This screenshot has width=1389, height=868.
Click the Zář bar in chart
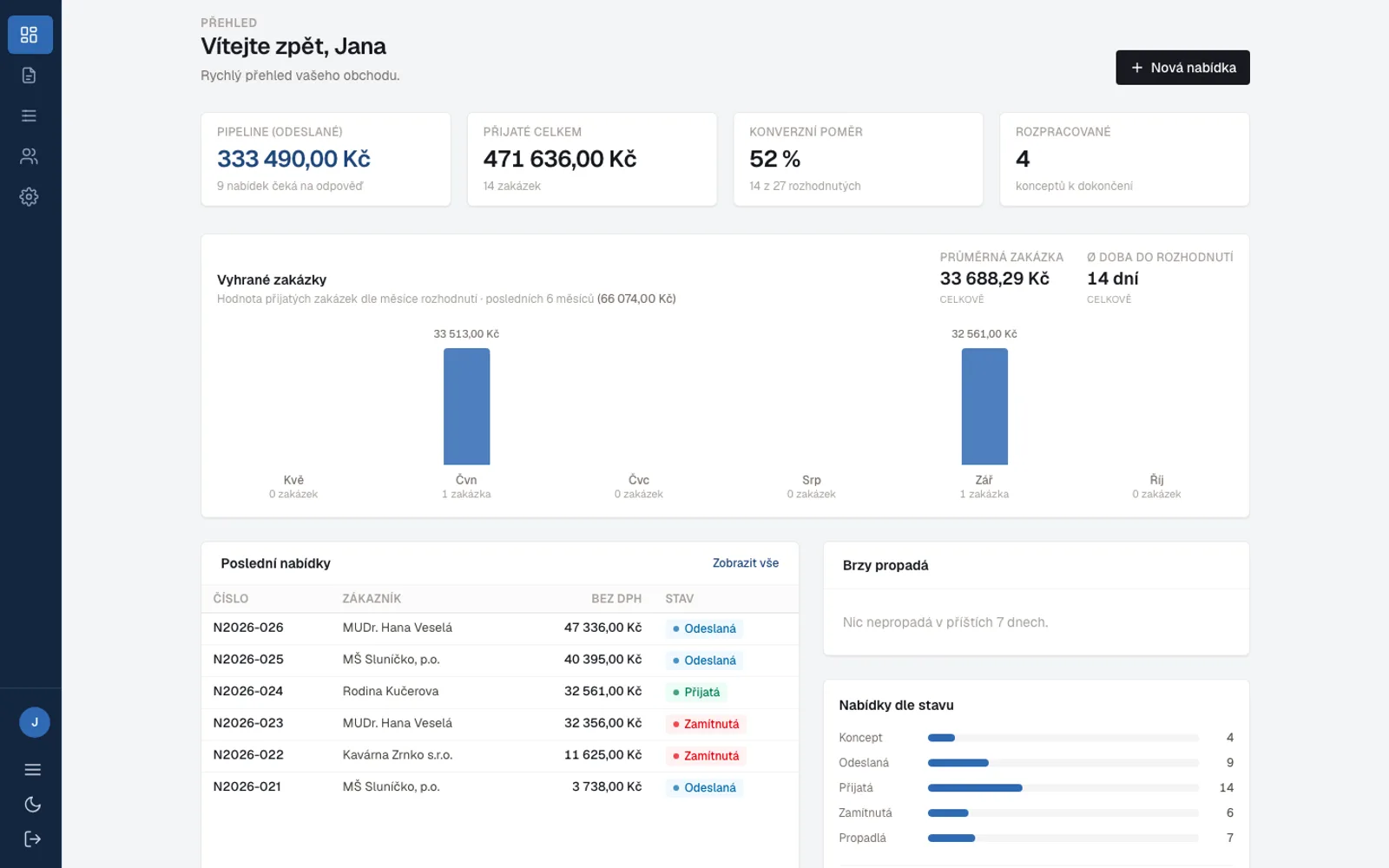click(x=984, y=406)
